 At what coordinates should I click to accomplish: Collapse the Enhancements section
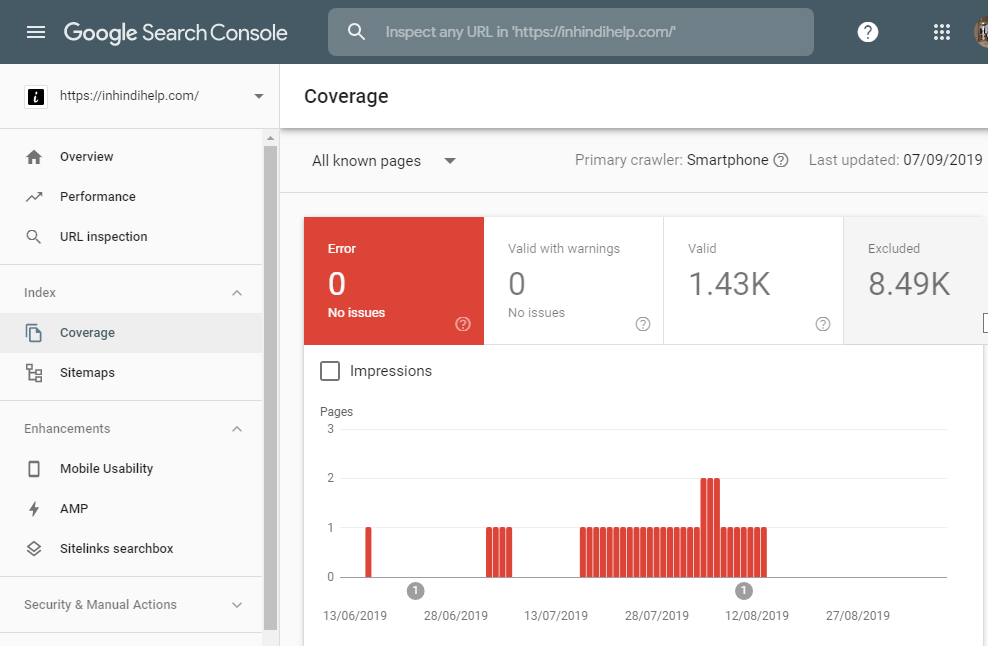[x=237, y=429]
